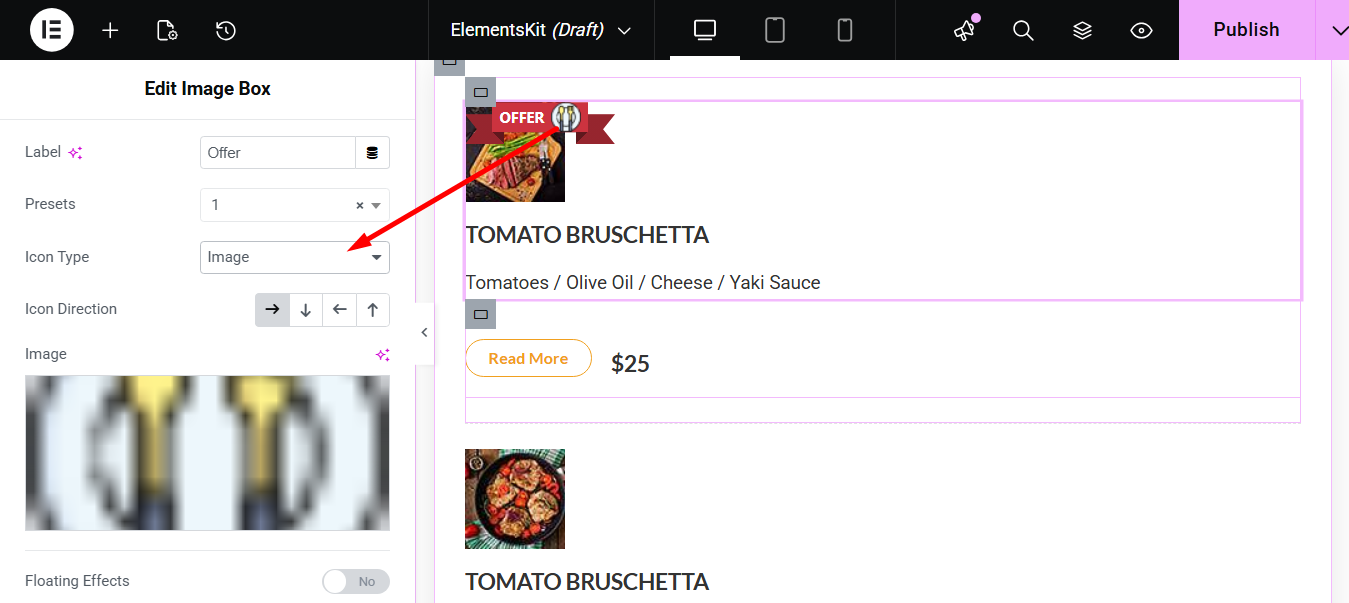Set icon direction to down arrow
1349x603 pixels.
306,310
